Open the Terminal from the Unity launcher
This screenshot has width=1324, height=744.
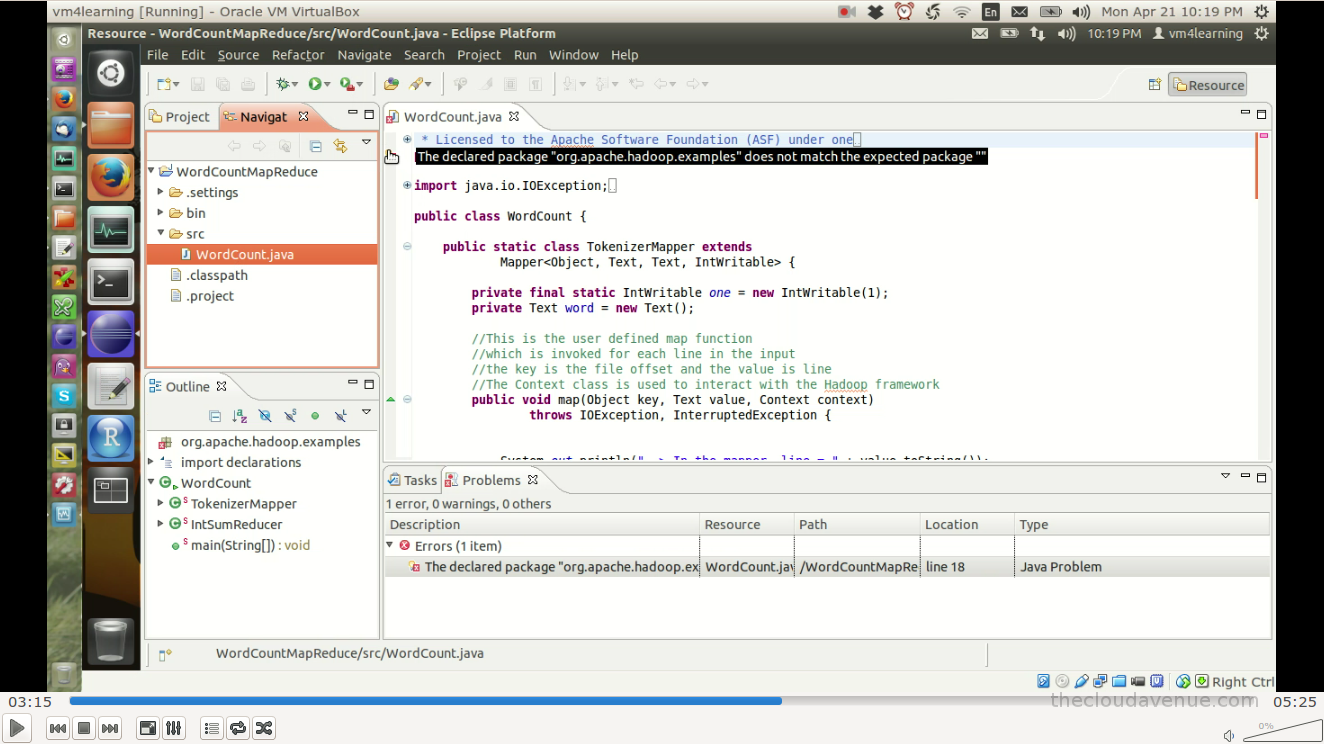pos(110,283)
